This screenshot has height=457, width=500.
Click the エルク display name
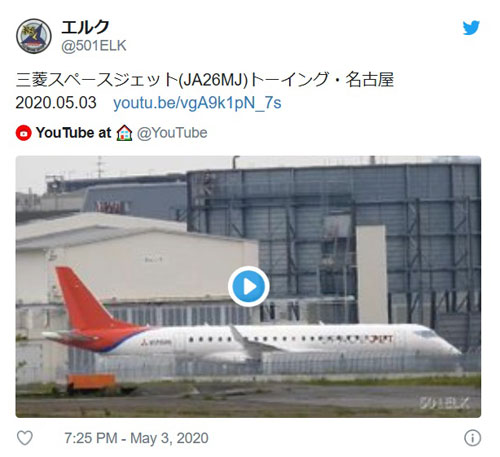point(85,27)
